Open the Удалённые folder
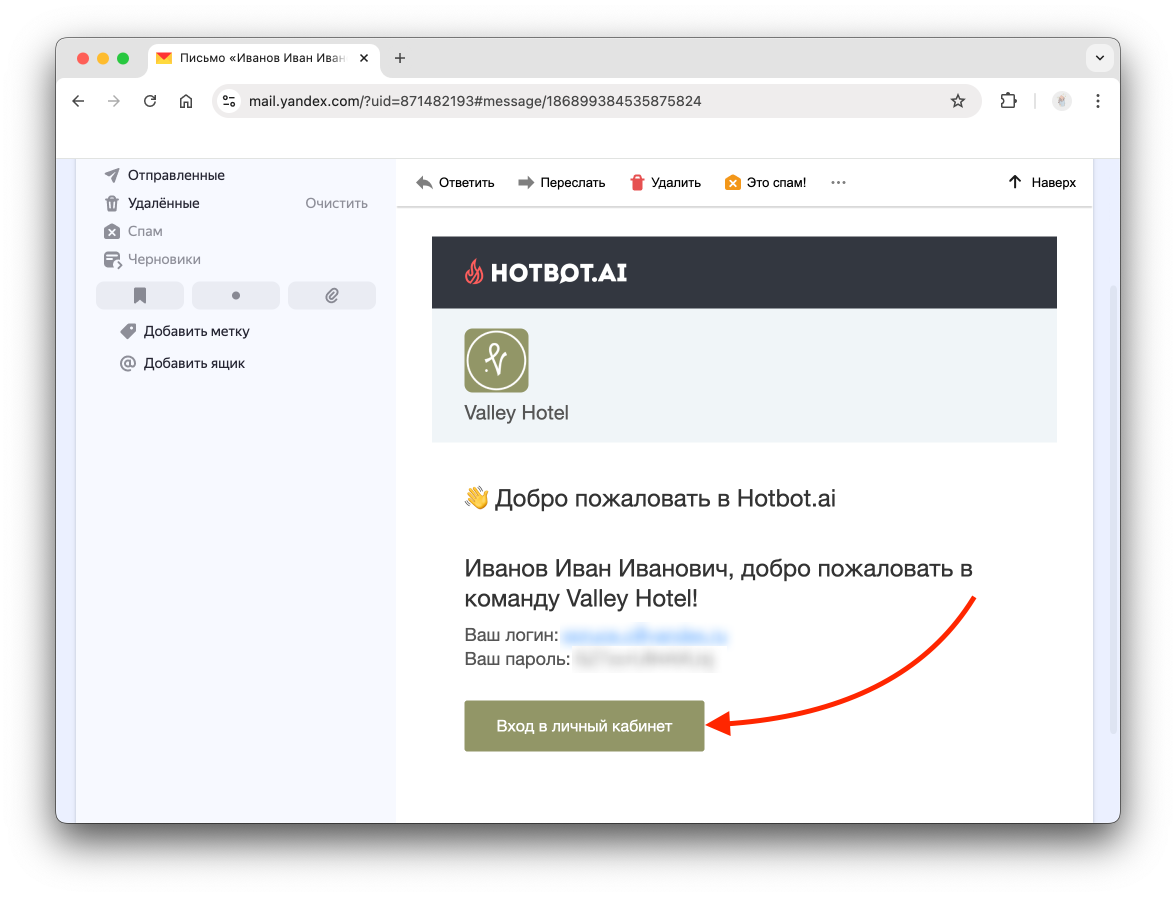Viewport: 1176px width, 897px height. pyautogui.click(x=164, y=203)
